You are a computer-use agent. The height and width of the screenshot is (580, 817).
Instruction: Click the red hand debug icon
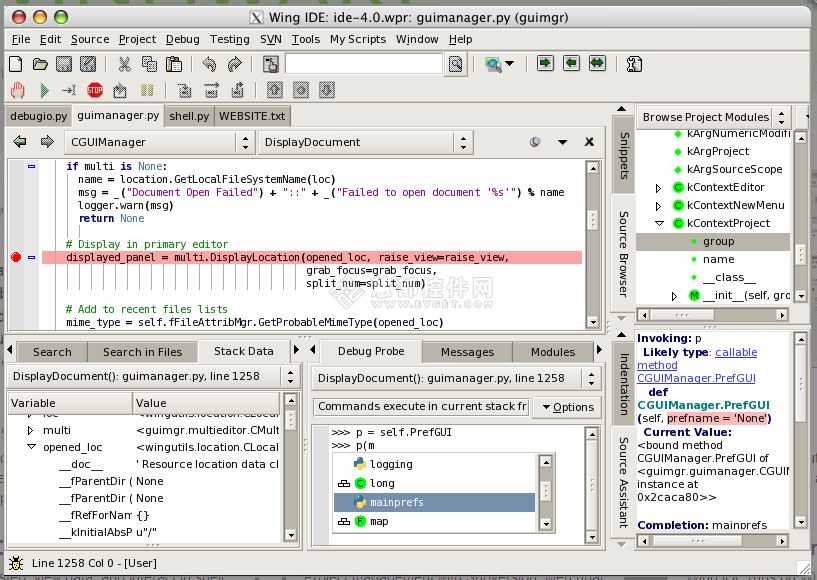(18, 90)
